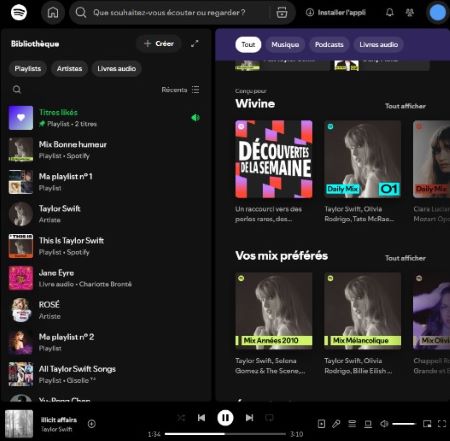This screenshot has width=450, height=441.
Task: Add Illicit Affairs to liked songs icon
Action: [92, 424]
